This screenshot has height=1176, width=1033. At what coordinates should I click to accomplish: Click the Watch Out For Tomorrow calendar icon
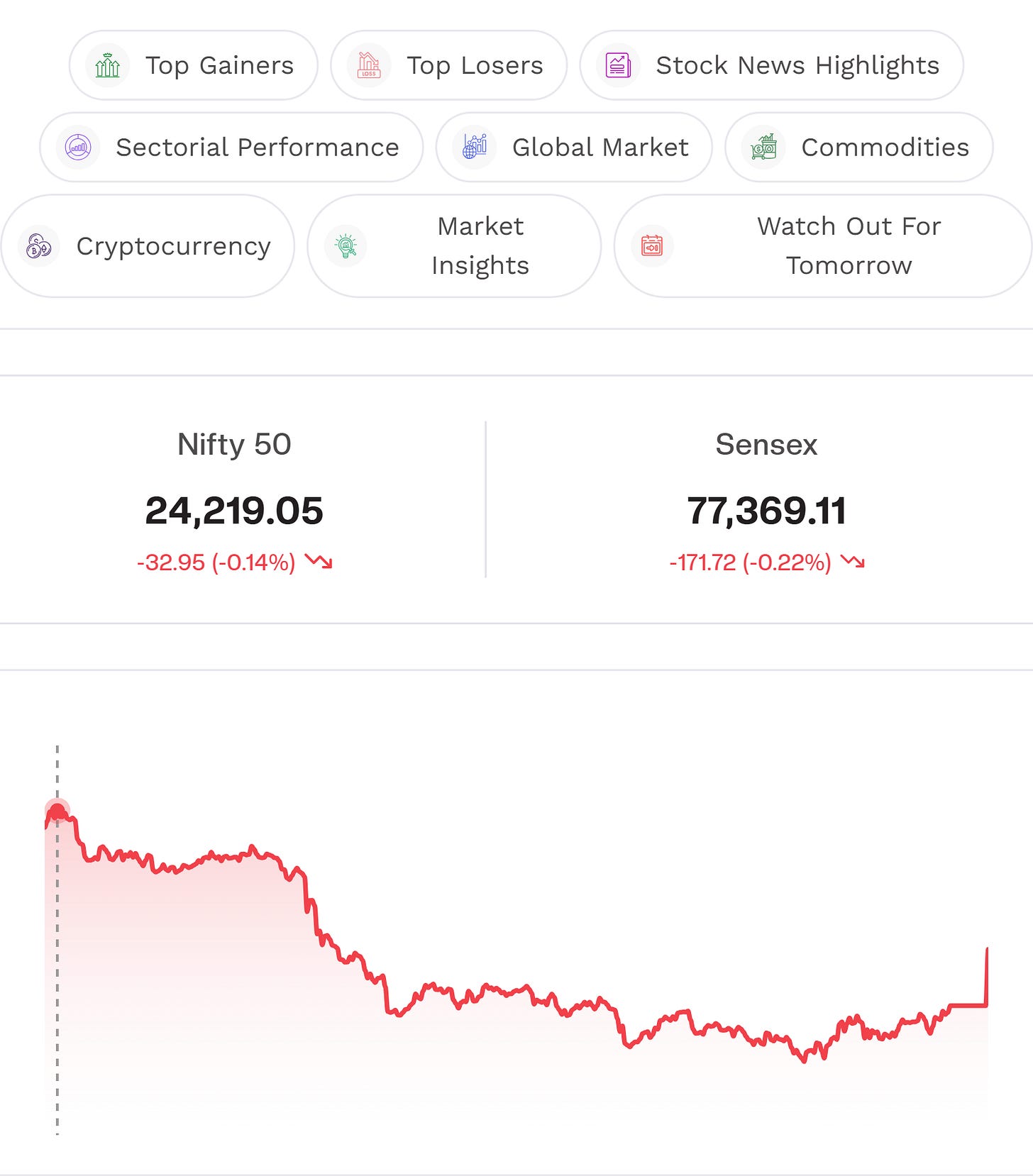[x=652, y=246]
